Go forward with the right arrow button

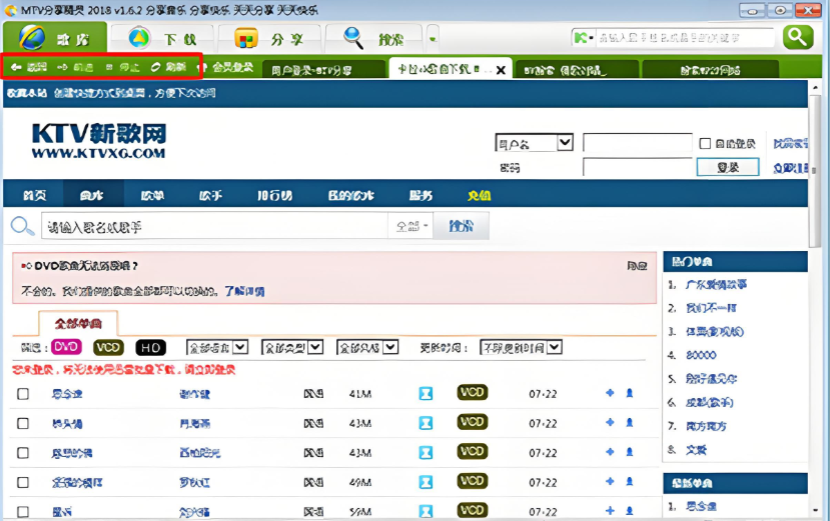point(75,67)
